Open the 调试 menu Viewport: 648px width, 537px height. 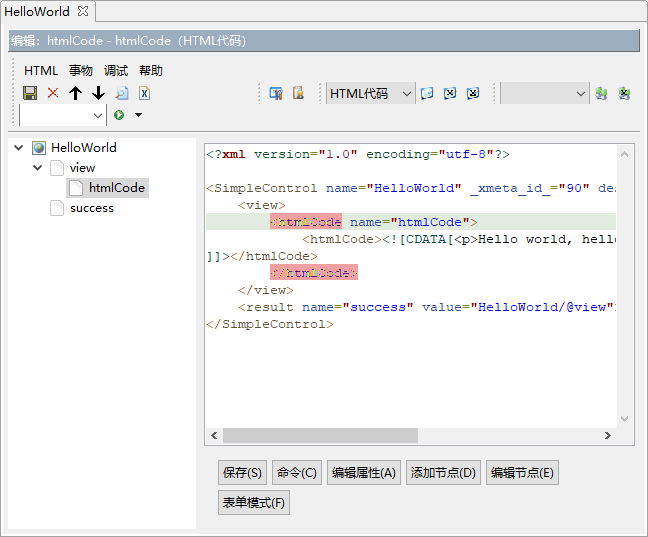116,71
